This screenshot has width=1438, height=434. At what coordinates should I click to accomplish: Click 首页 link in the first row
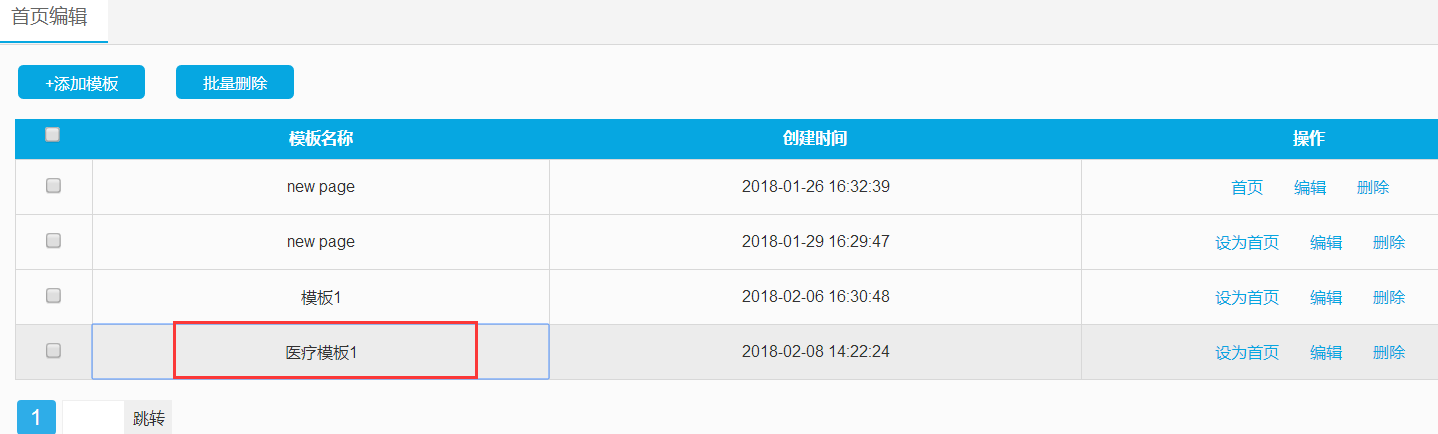[x=1247, y=187]
